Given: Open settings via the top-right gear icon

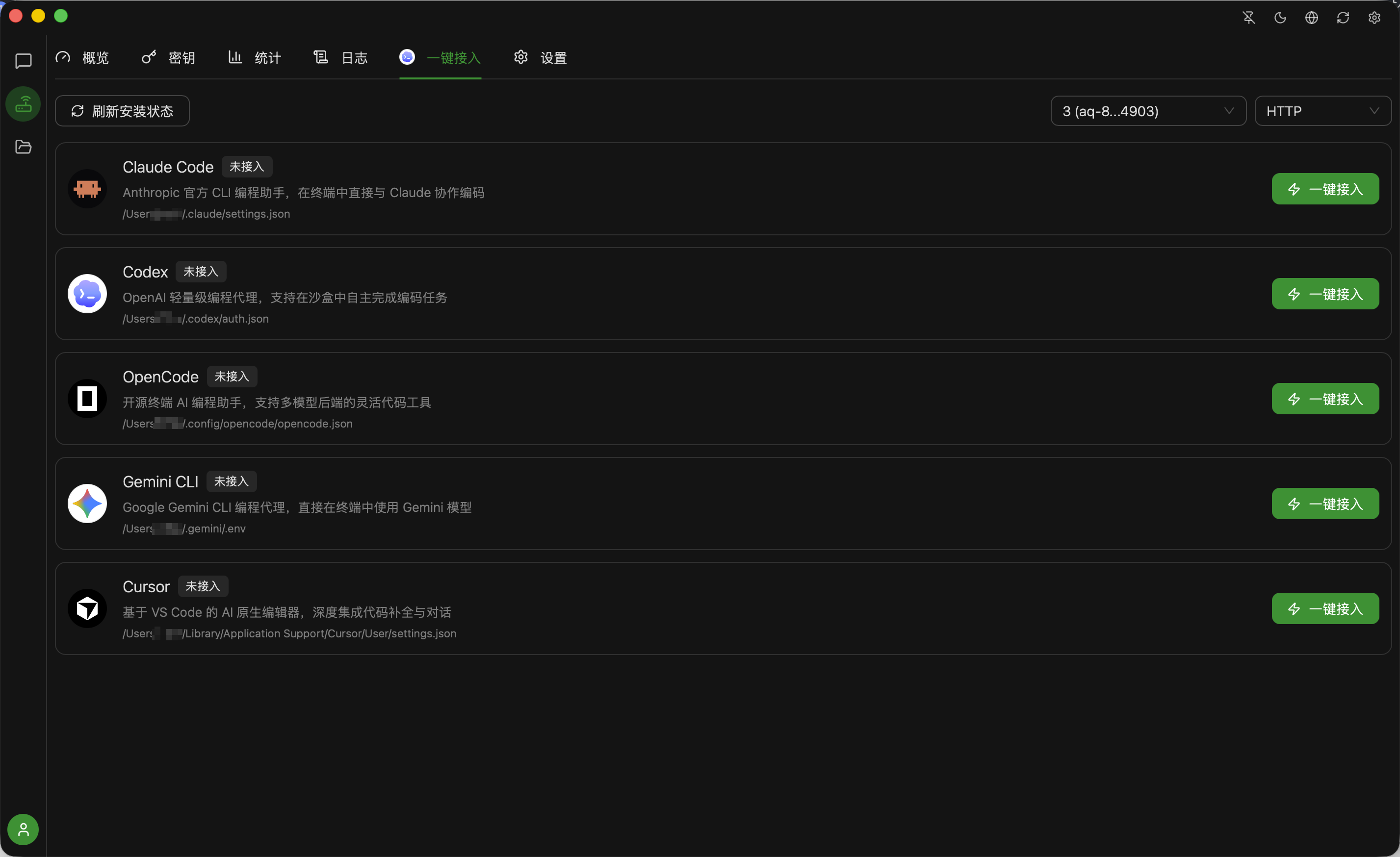Looking at the screenshot, I should click(1374, 18).
